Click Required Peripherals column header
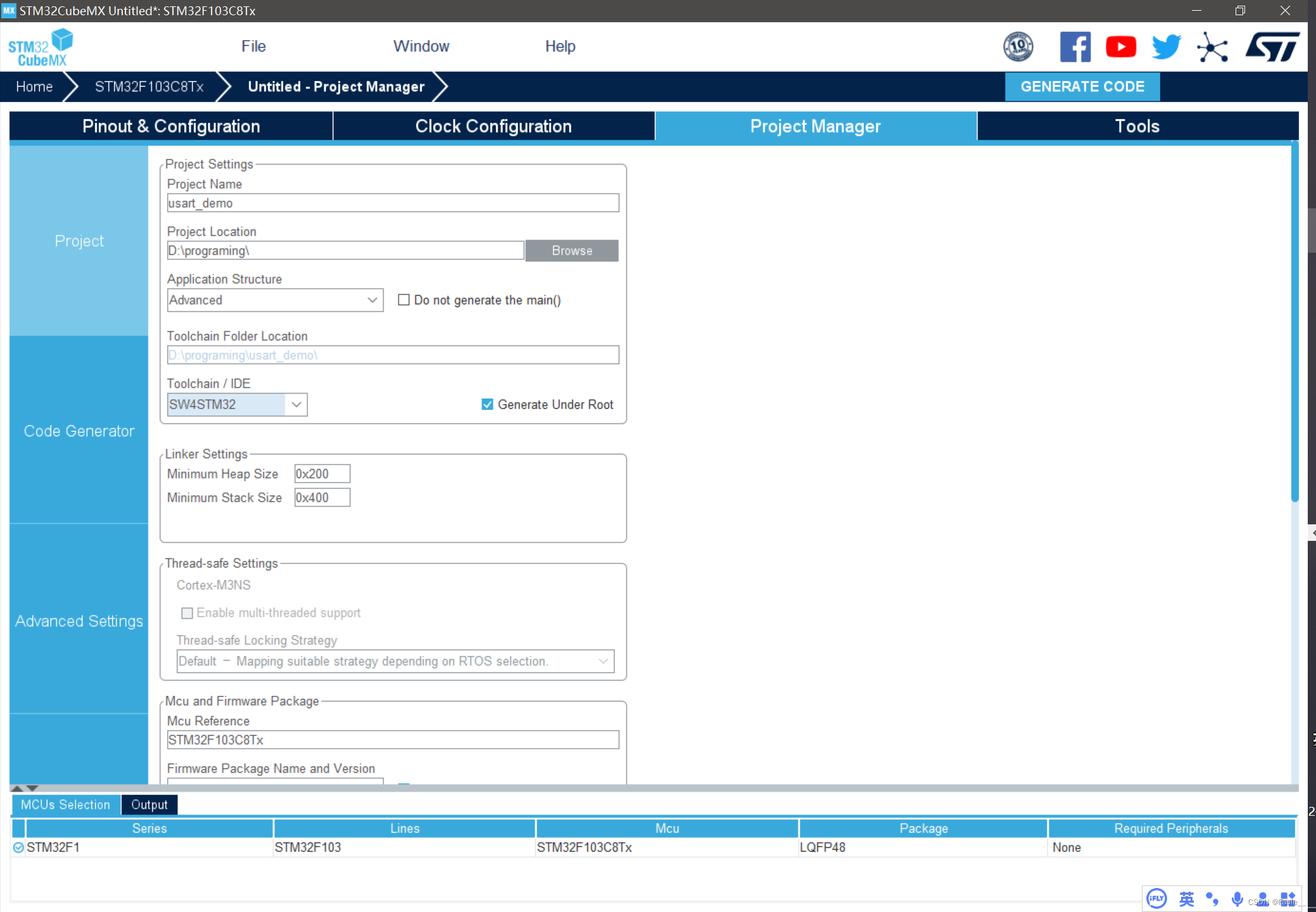Viewport: 1316px width, 912px height. (x=1171, y=828)
